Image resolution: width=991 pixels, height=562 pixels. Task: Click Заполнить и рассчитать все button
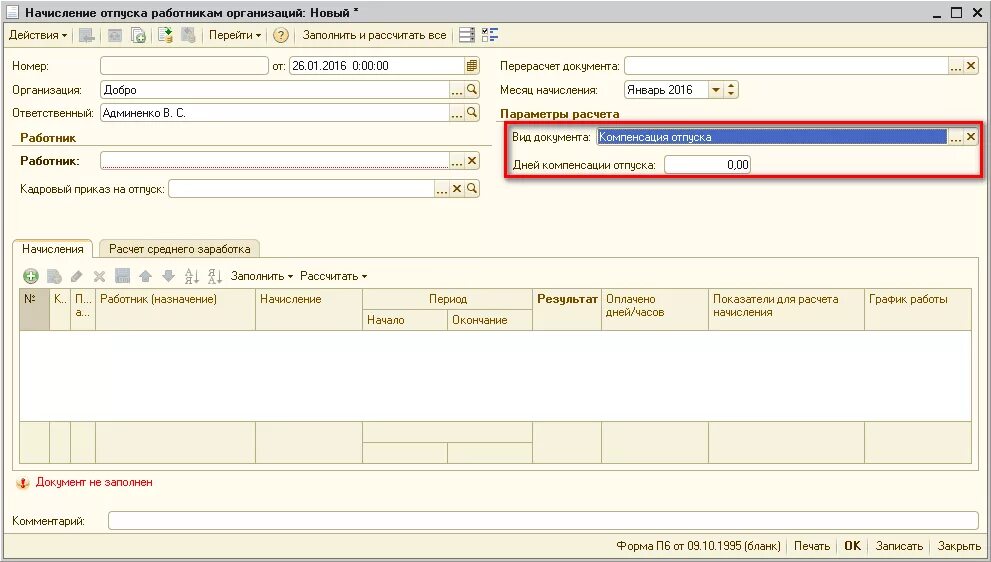pos(374,35)
